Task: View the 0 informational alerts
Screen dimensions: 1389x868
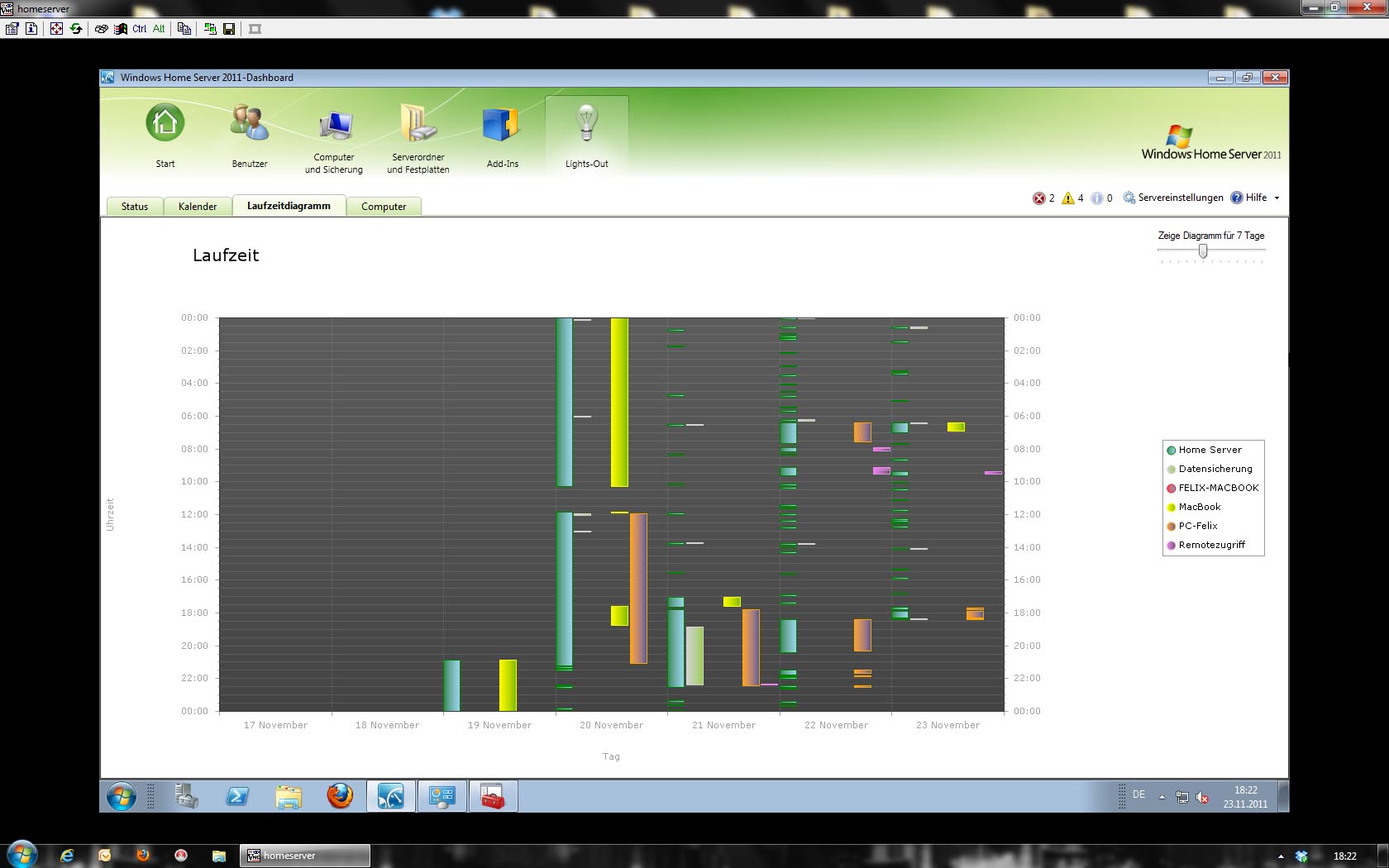Action: (1101, 198)
